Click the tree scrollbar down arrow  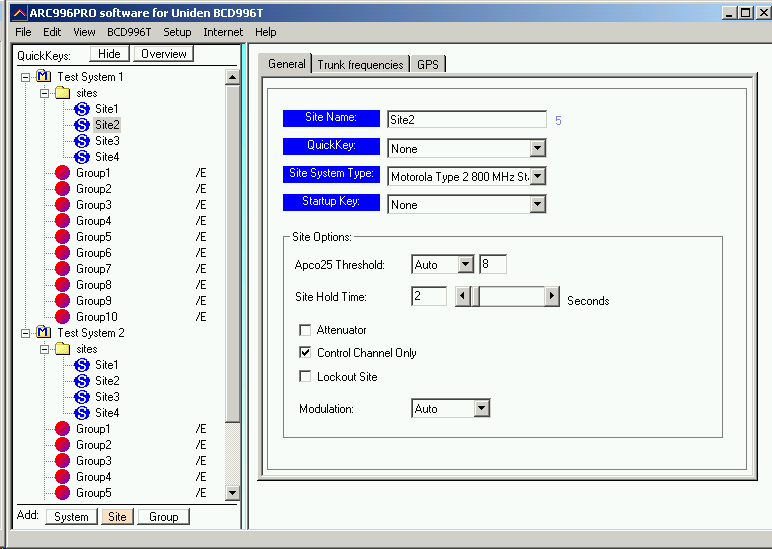click(x=232, y=492)
